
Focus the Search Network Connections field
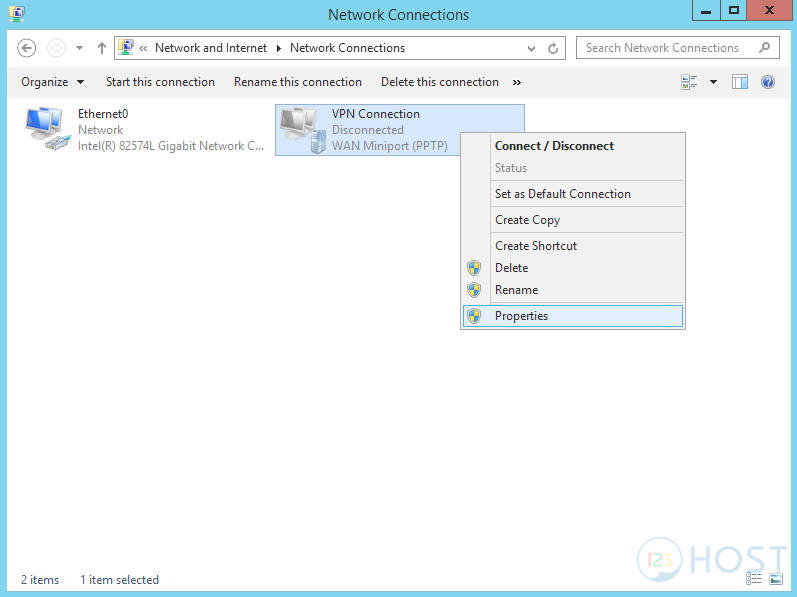click(677, 48)
